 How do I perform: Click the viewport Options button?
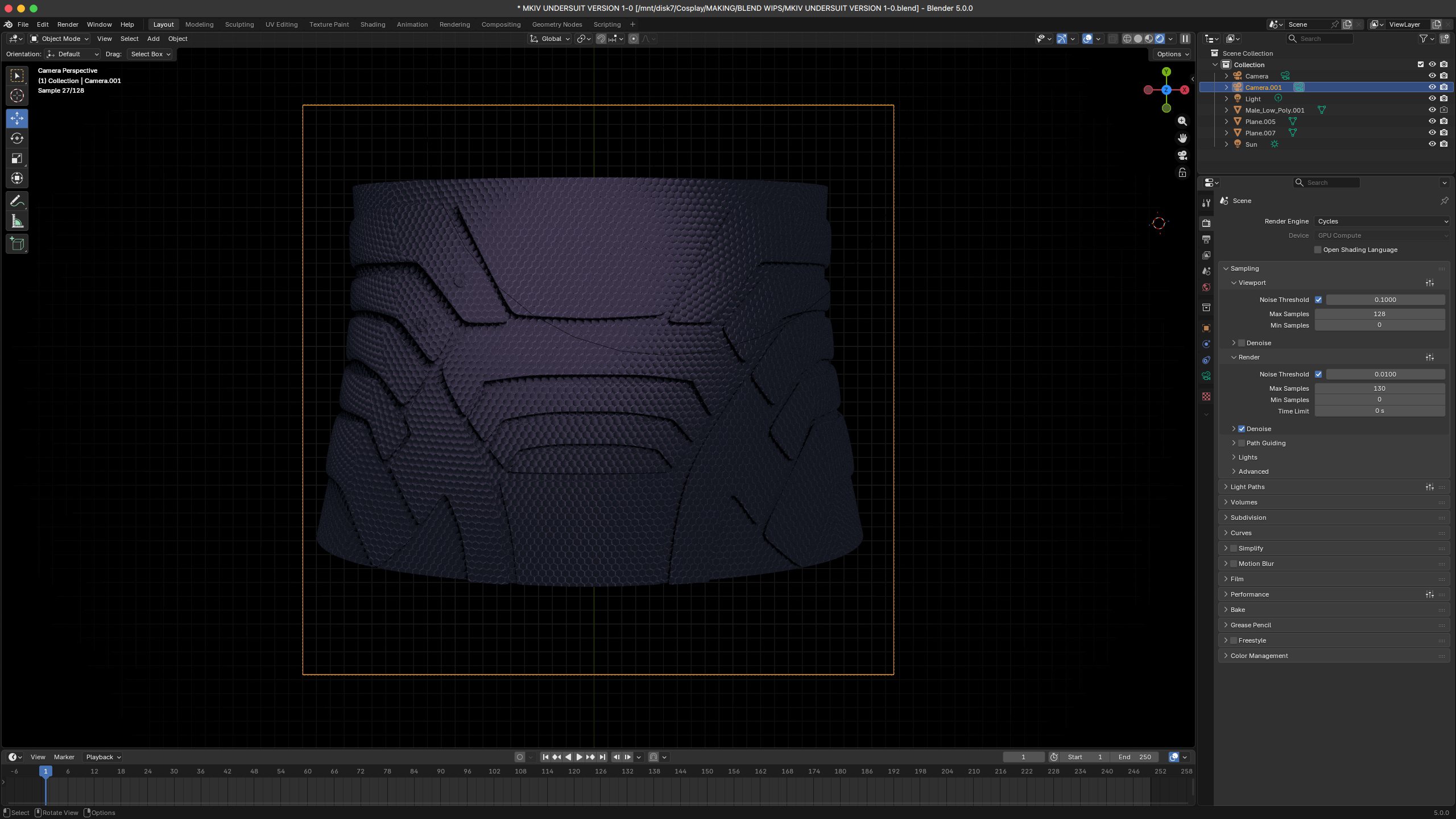[x=1173, y=54]
